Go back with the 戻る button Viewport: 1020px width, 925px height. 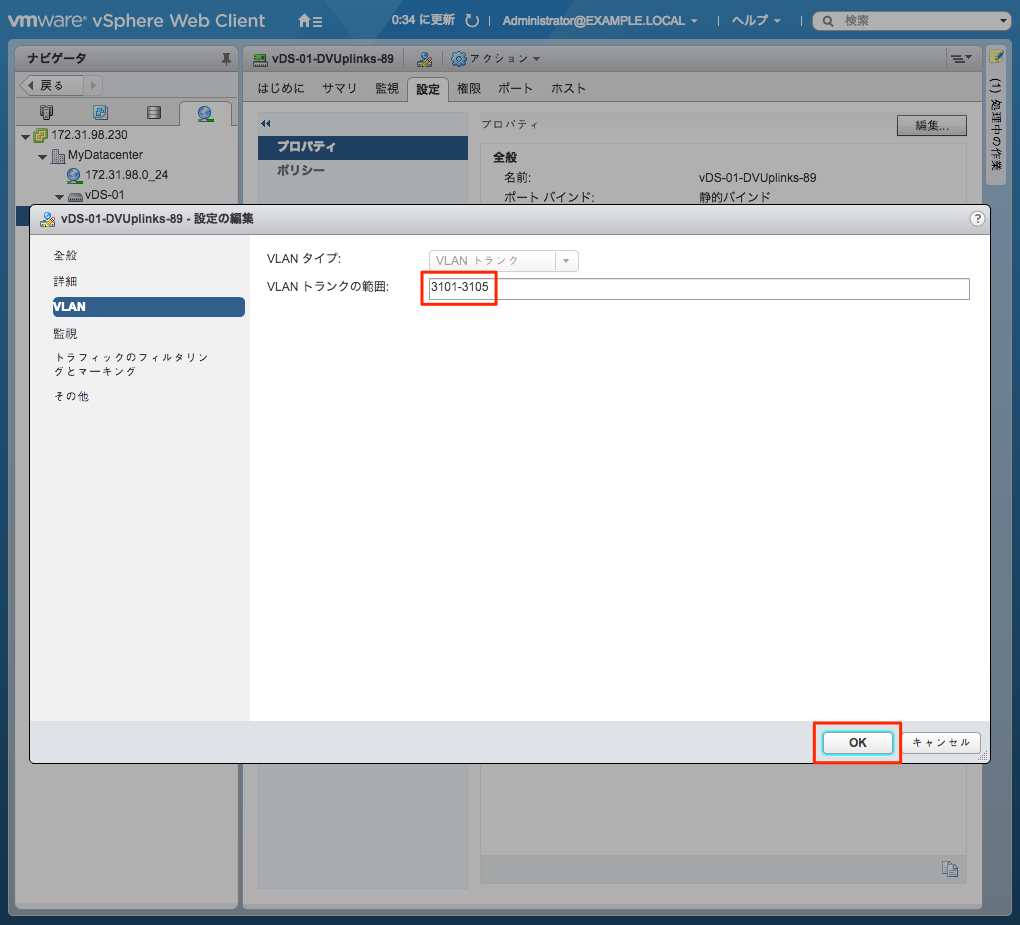[x=51, y=85]
